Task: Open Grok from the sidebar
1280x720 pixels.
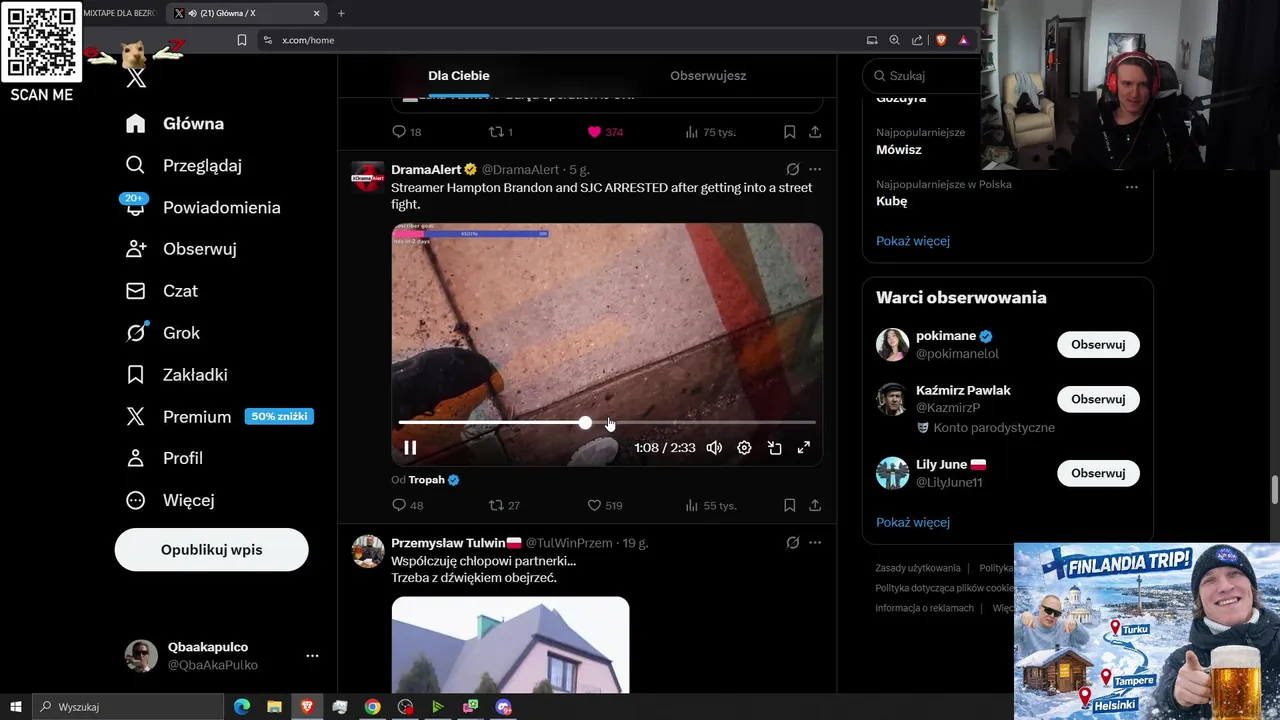Action: click(x=163, y=333)
